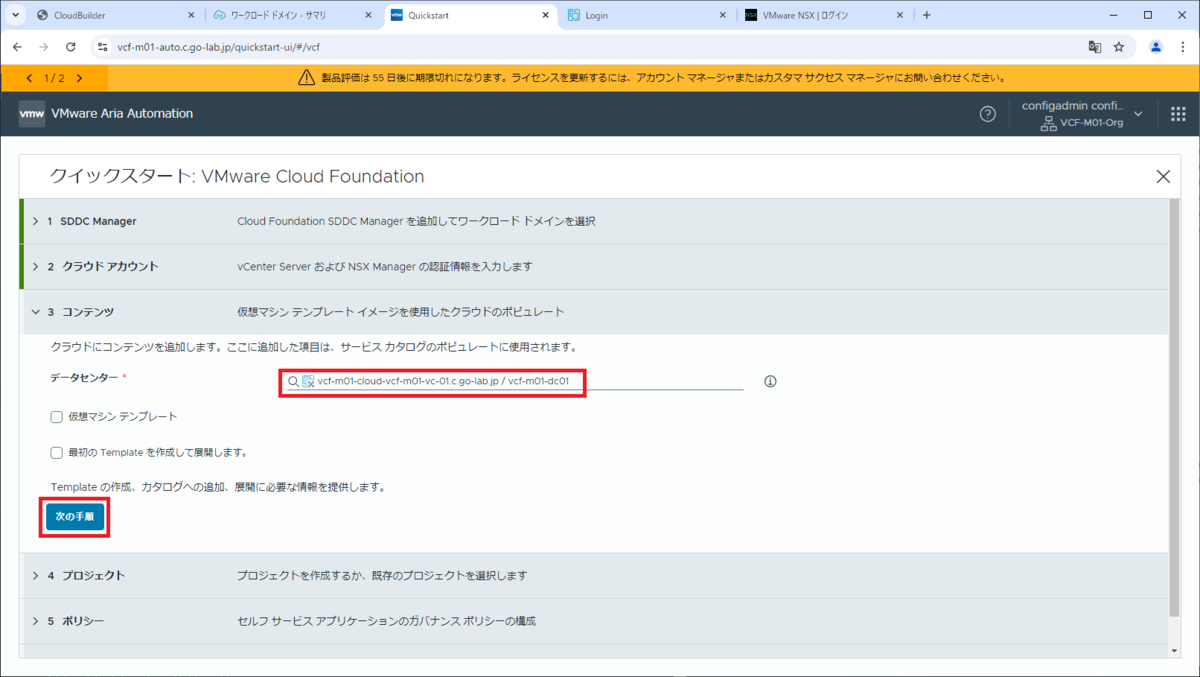Click the 次の手順 button
This screenshot has height=677, width=1200.
click(x=74, y=517)
